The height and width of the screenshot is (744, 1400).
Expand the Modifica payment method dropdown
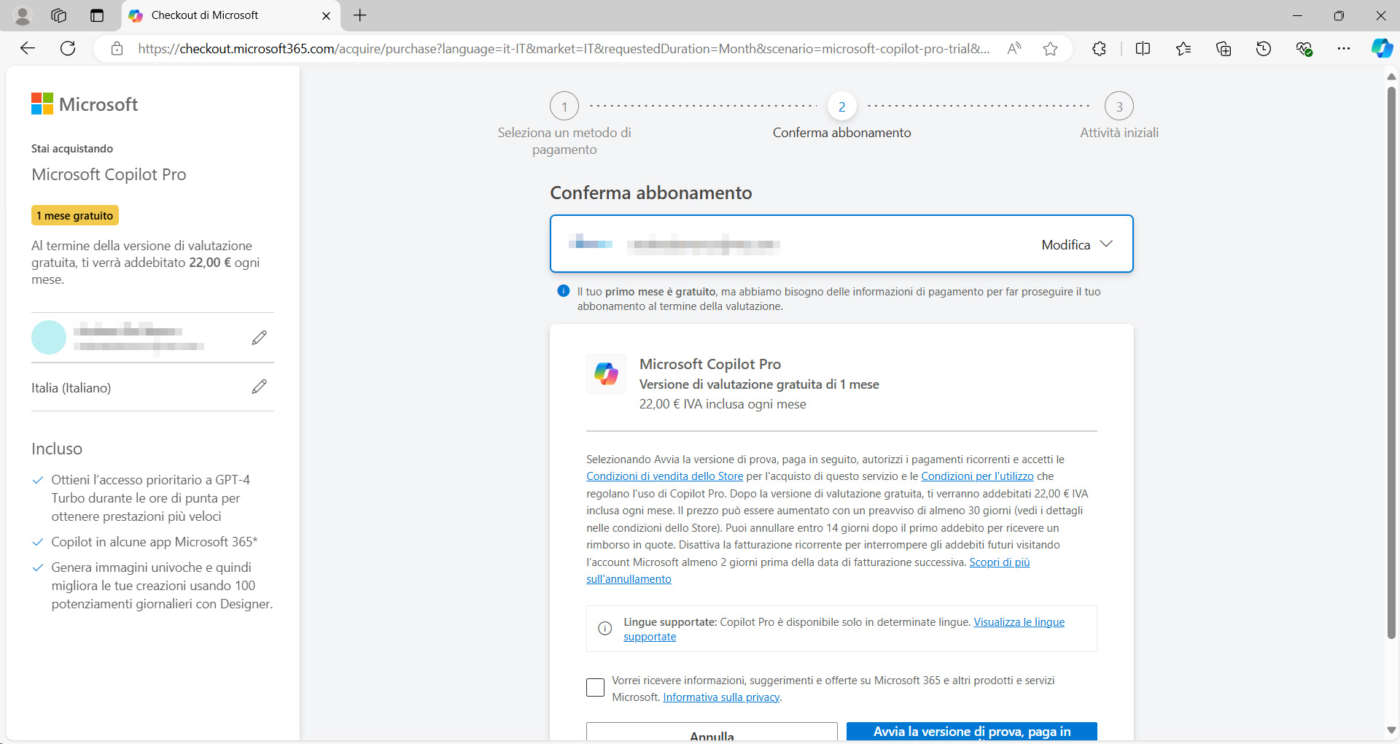click(1077, 244)
